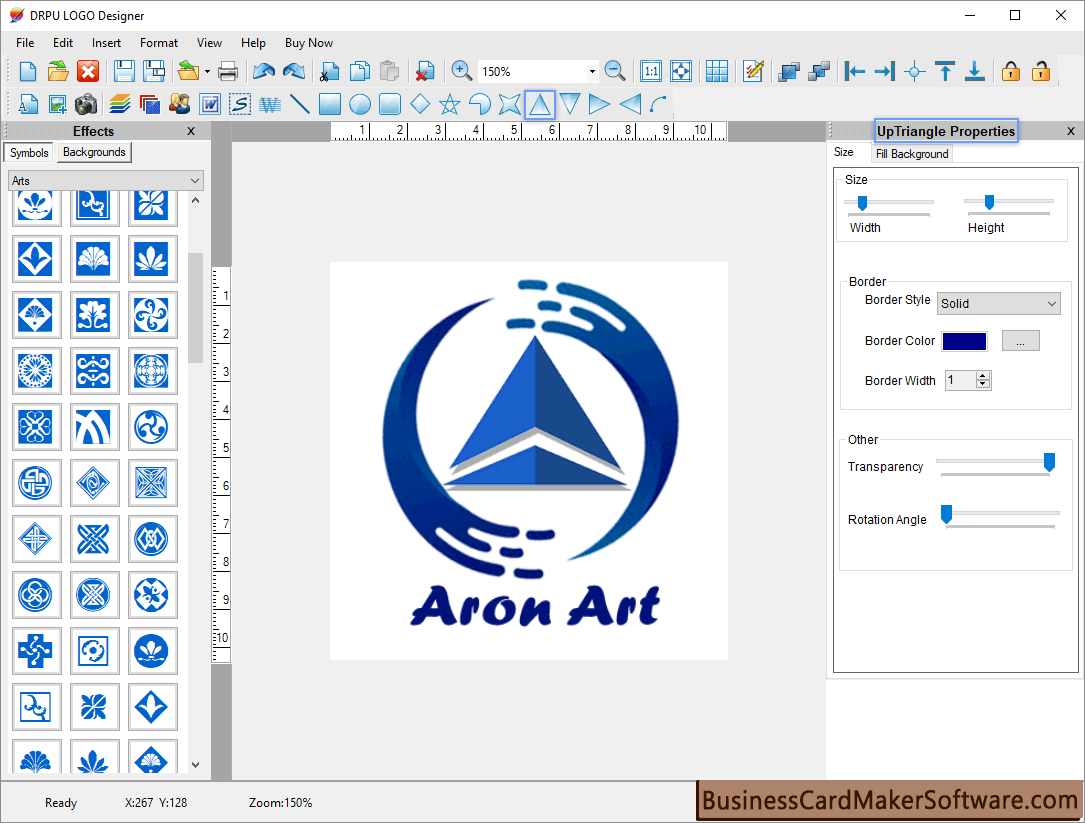Screen dimensions: 1085x823
Task: Open the Format menu
Action: (159, 43)
